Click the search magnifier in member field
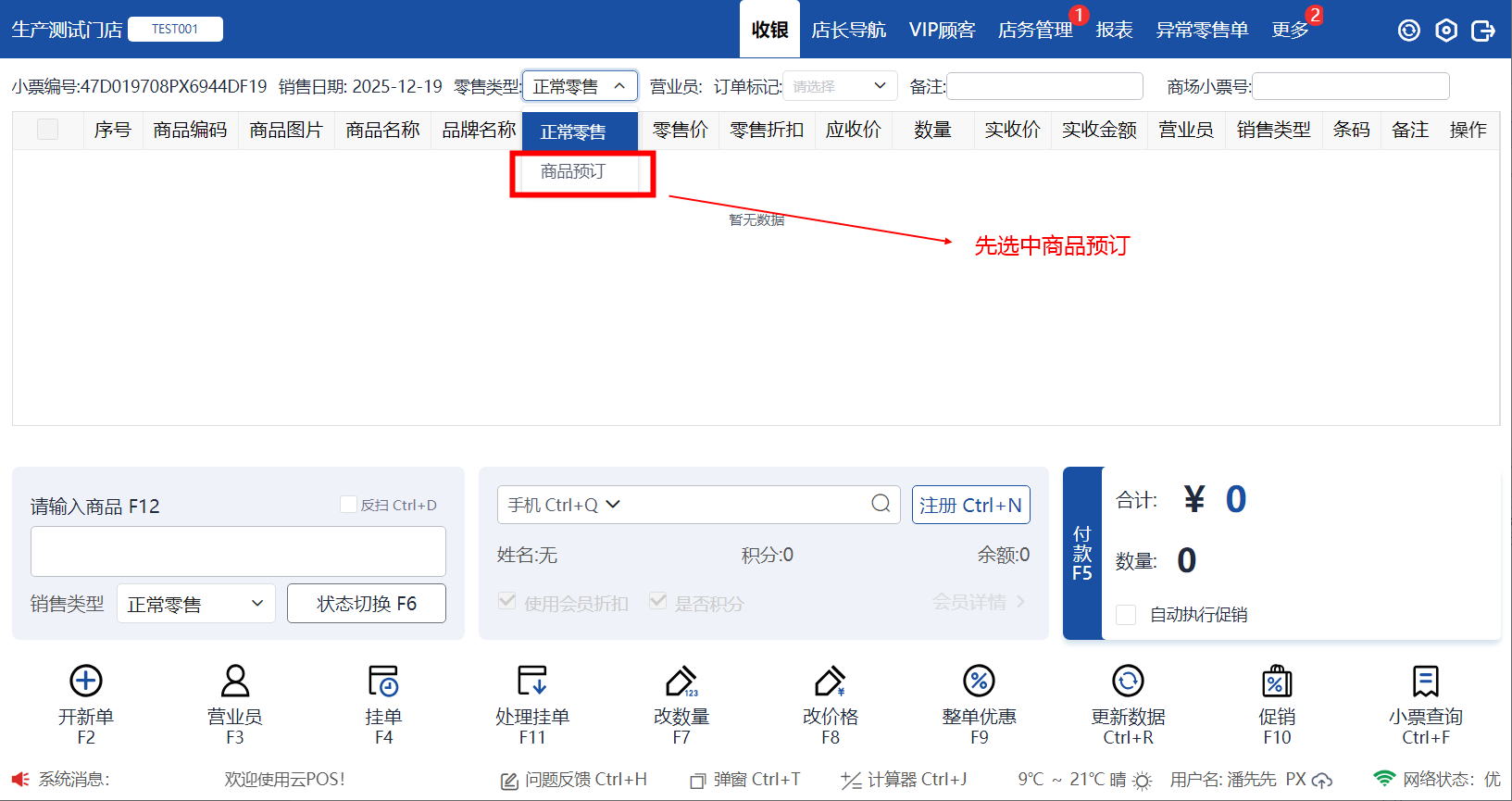Image resolution: width=1512 pixels, height=801 pixels. tap(881, 504)
